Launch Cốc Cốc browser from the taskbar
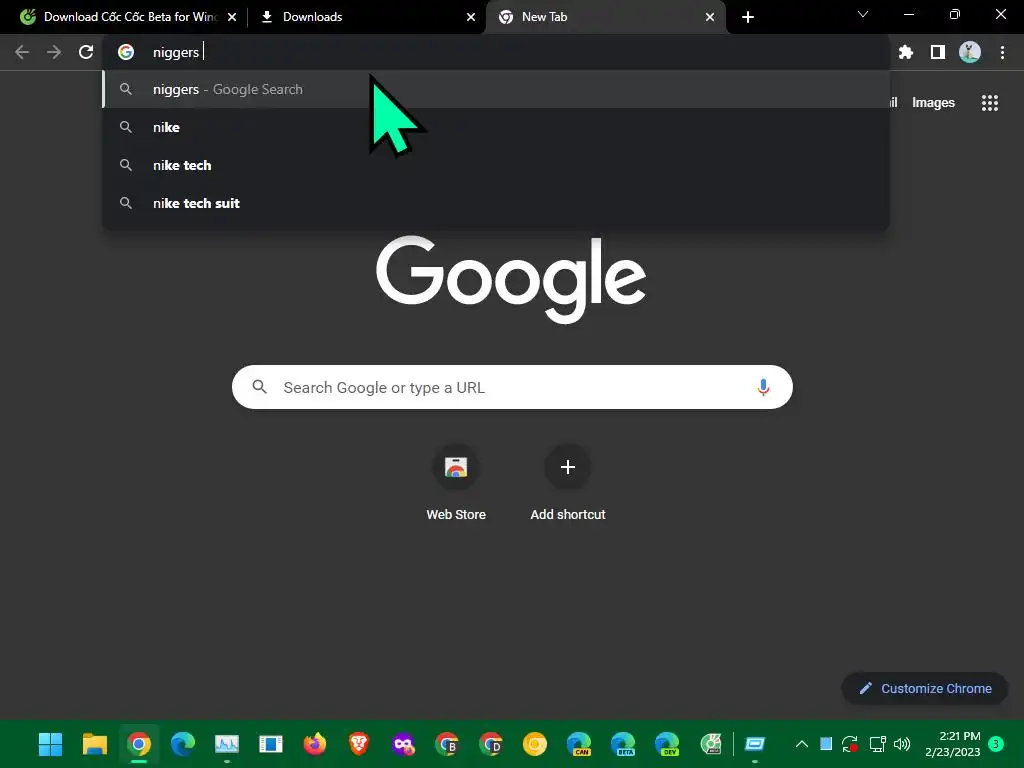Viewport: 1024px width, 768px height. click(x=711, y=744)
